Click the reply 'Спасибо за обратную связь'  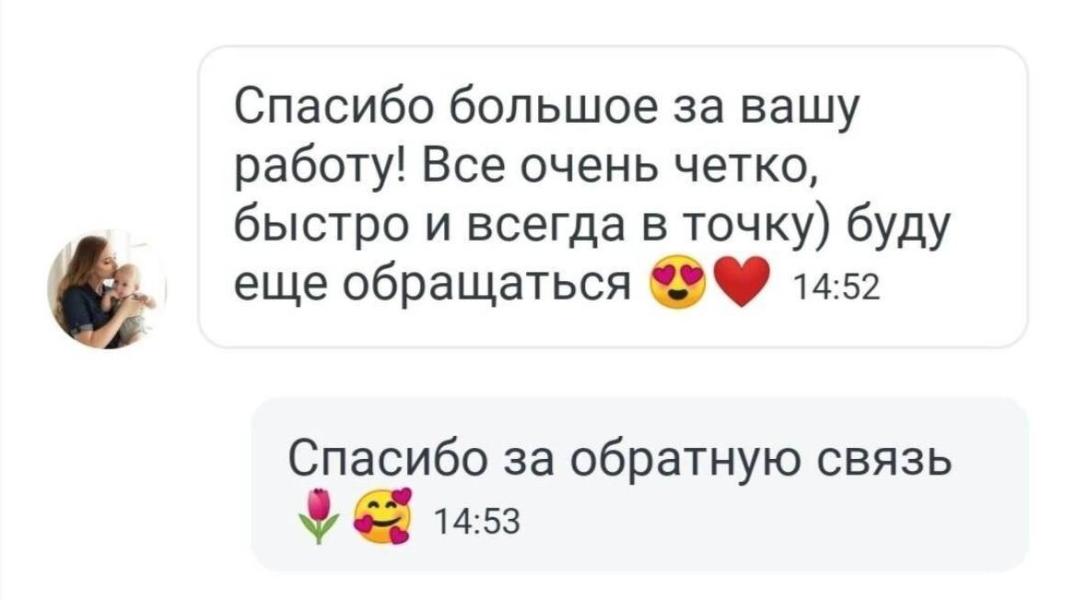coord(640,484)
